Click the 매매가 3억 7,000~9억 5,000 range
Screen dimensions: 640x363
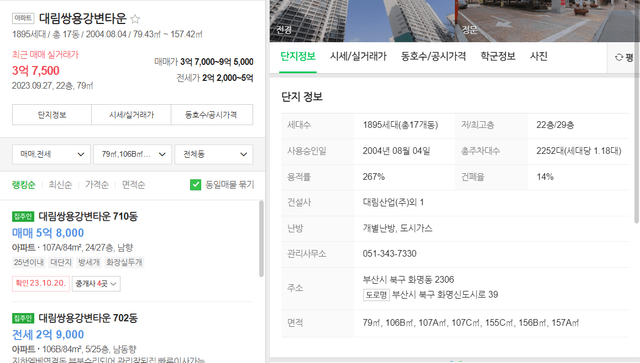pyautogui.click(x=204, y=62)
